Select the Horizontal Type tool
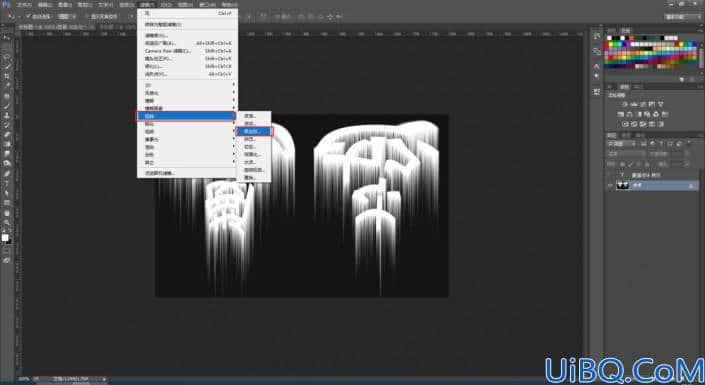The image size is (705, 385). click(x=7, y=183)
